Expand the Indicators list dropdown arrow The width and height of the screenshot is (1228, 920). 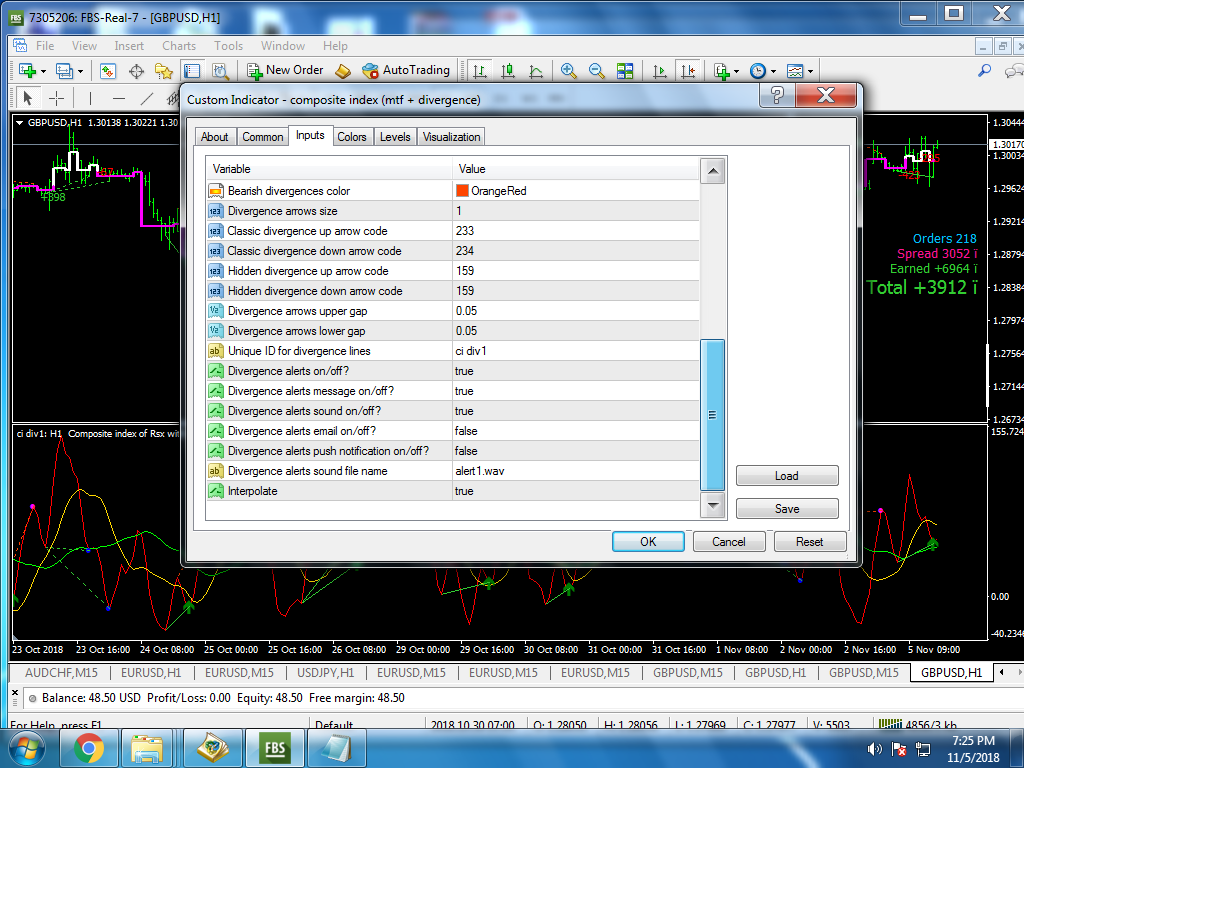pos(737,72)
